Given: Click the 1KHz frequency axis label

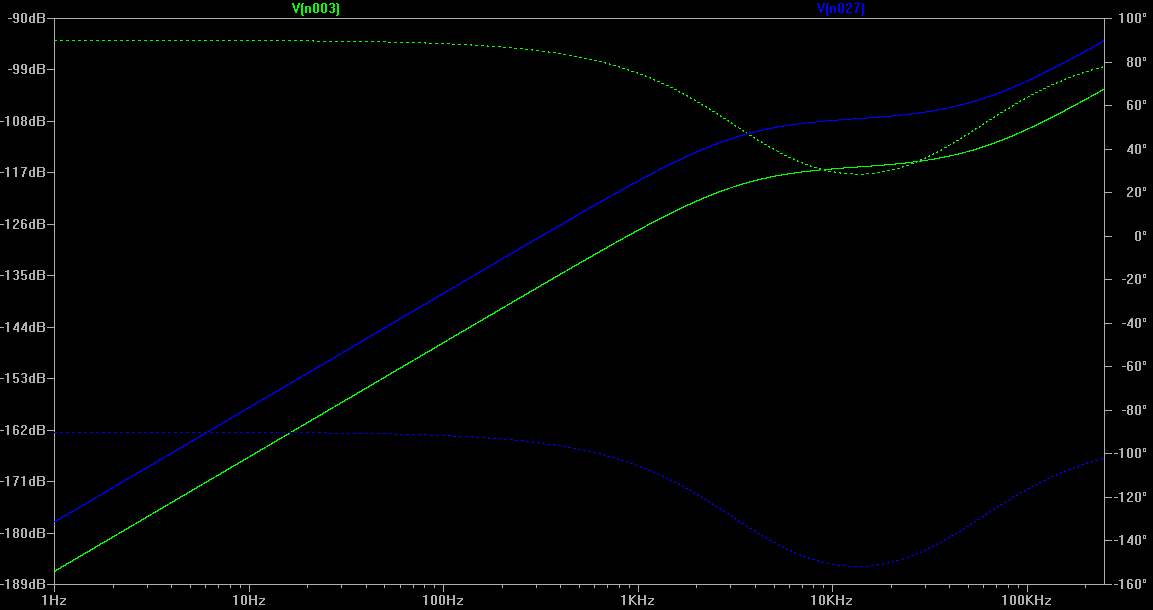Looking at the screenshot, I should (638, 600).
